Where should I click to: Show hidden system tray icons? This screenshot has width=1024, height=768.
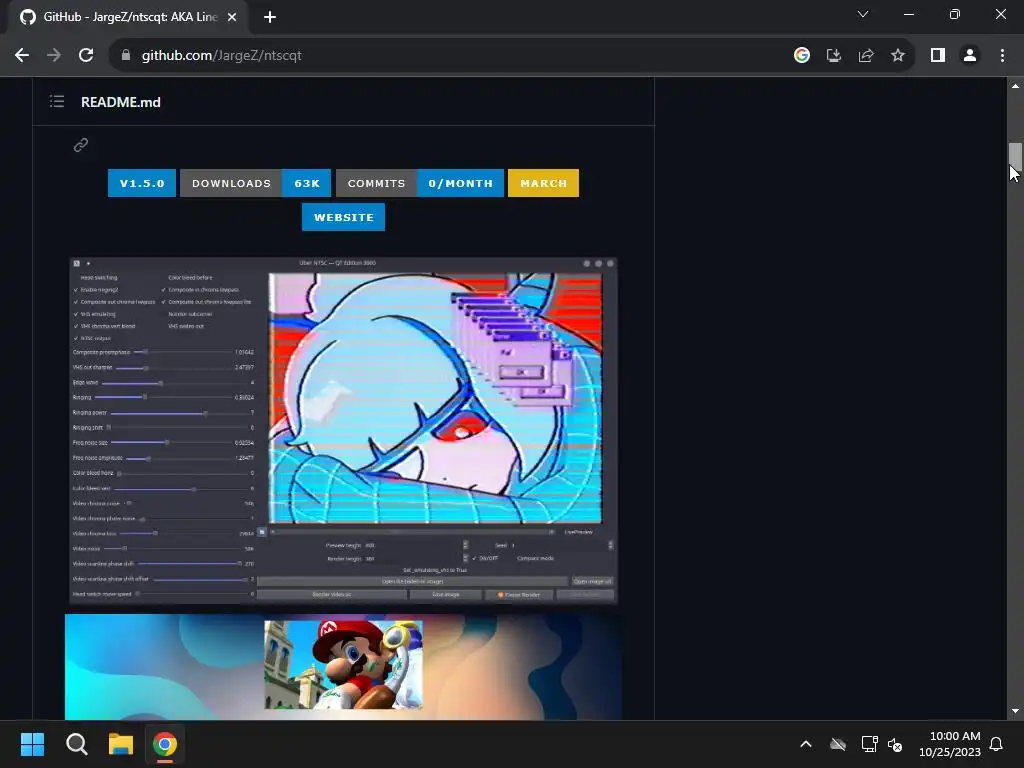(x=806, y=744)
